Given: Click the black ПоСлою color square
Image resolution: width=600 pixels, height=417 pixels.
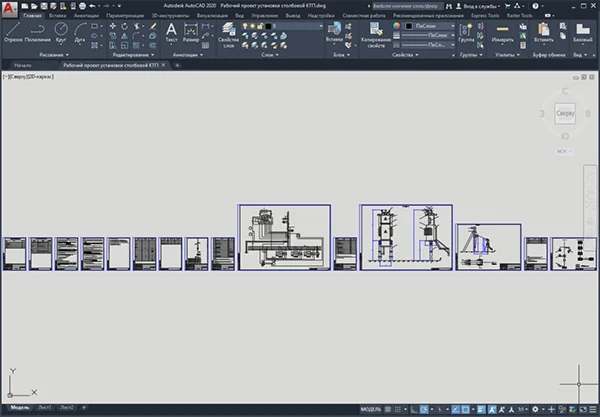Looking at the screenshot, I should (409, 26).
